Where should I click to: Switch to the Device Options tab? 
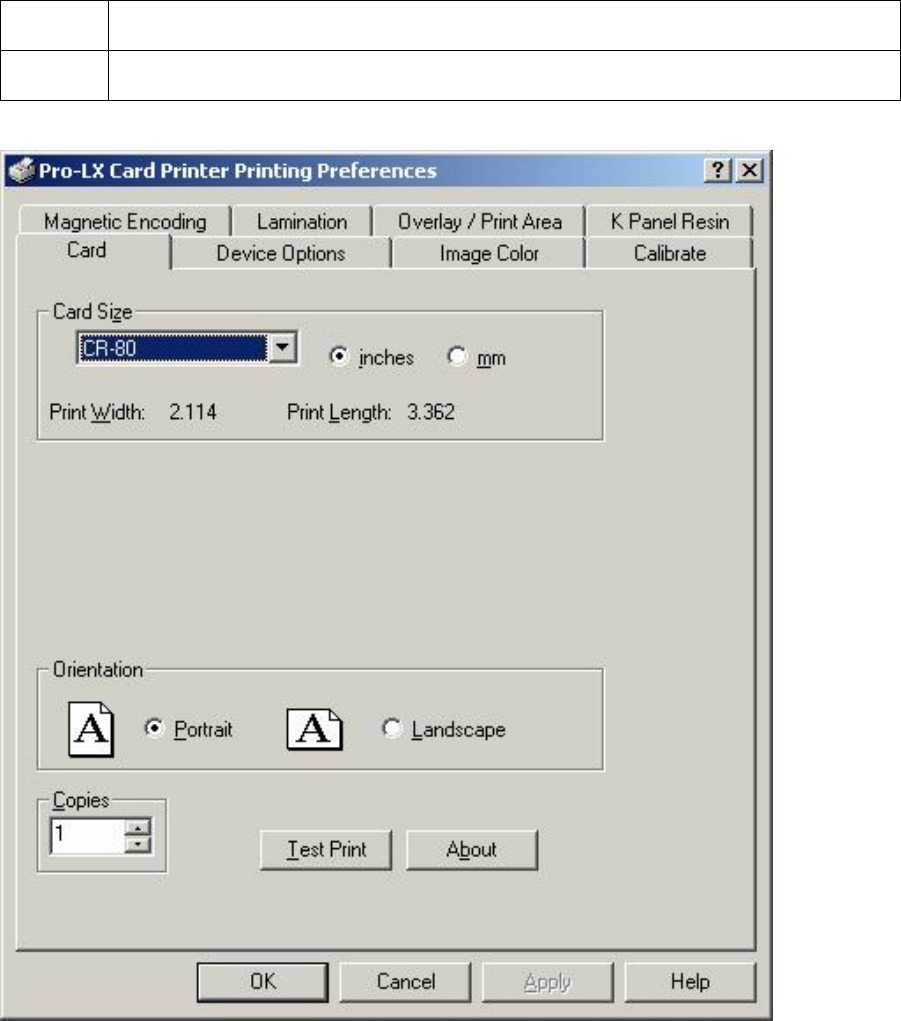(x=281, y=253)
